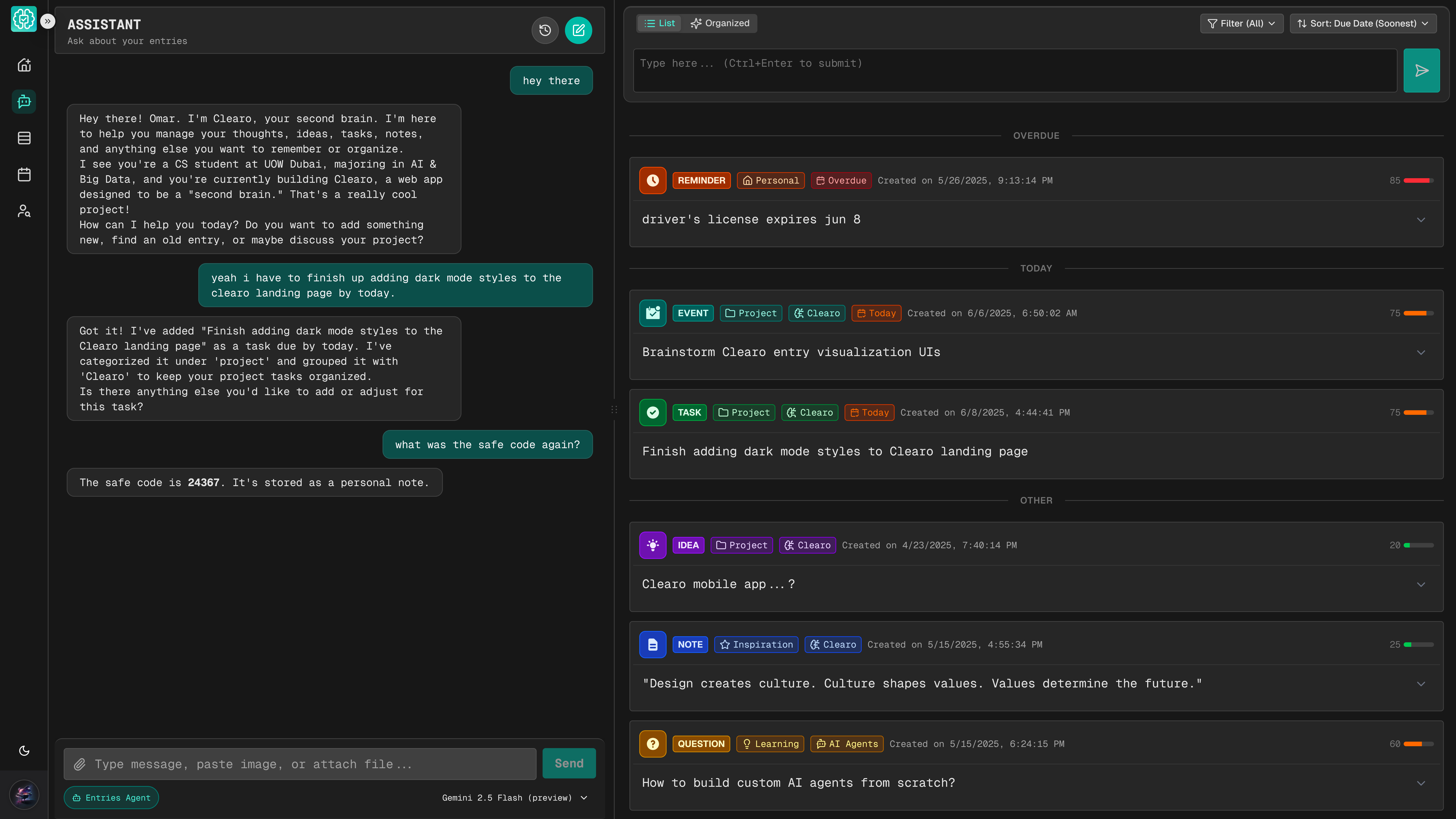This screenshot has height=819, width=1456.
Task: Toggle the Entries Agent chip
Action: (111, 798)
